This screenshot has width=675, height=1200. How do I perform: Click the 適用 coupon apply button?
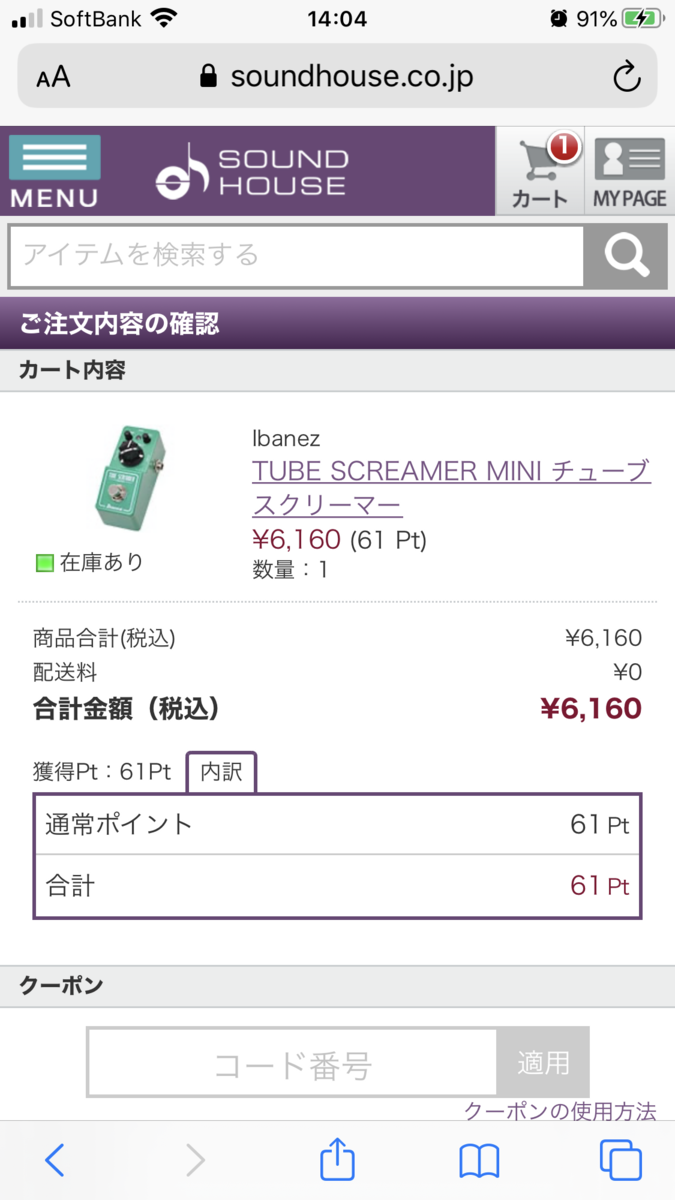point(543,1062)
